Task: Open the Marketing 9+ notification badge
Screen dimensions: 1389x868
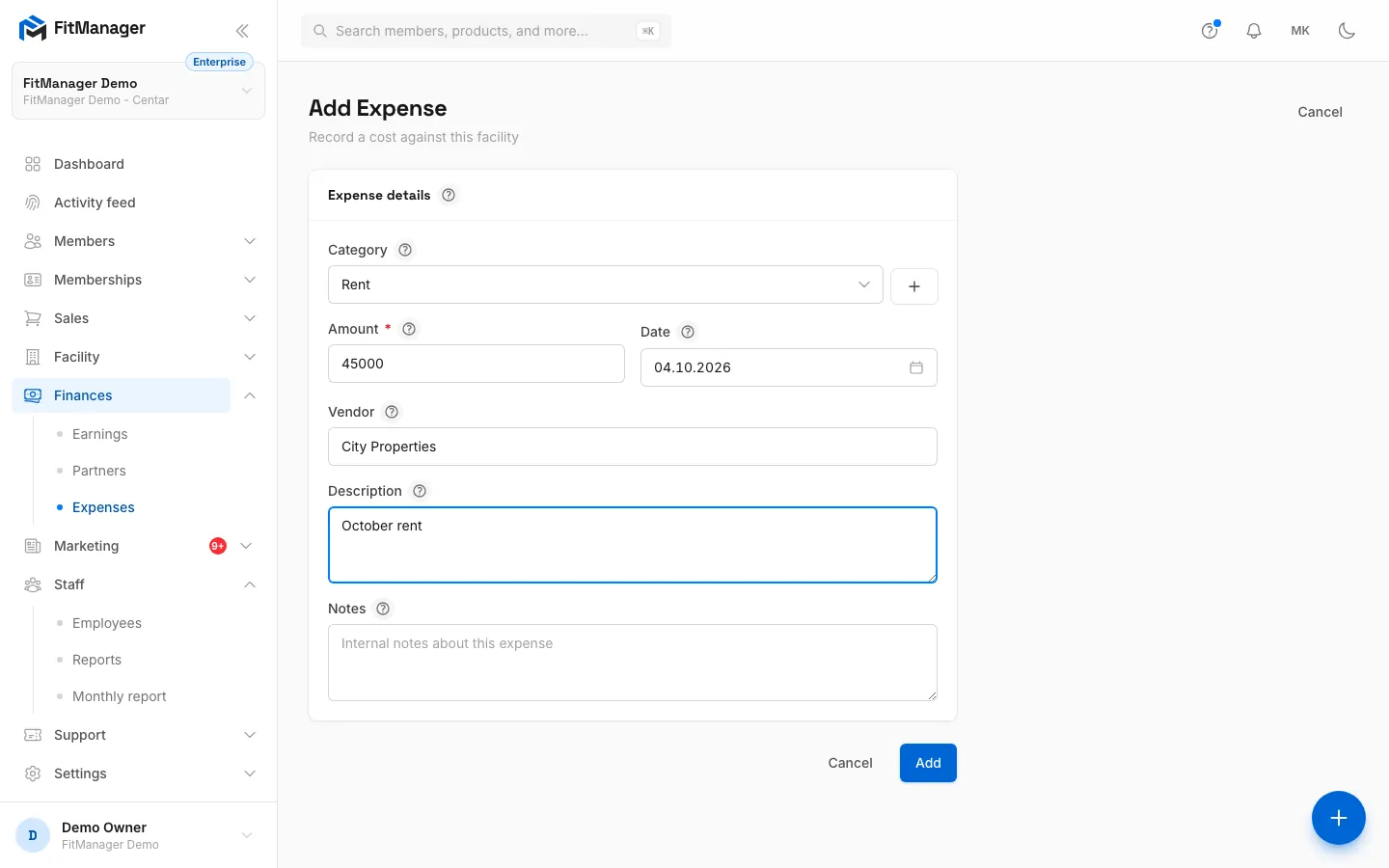Action: 218,546
